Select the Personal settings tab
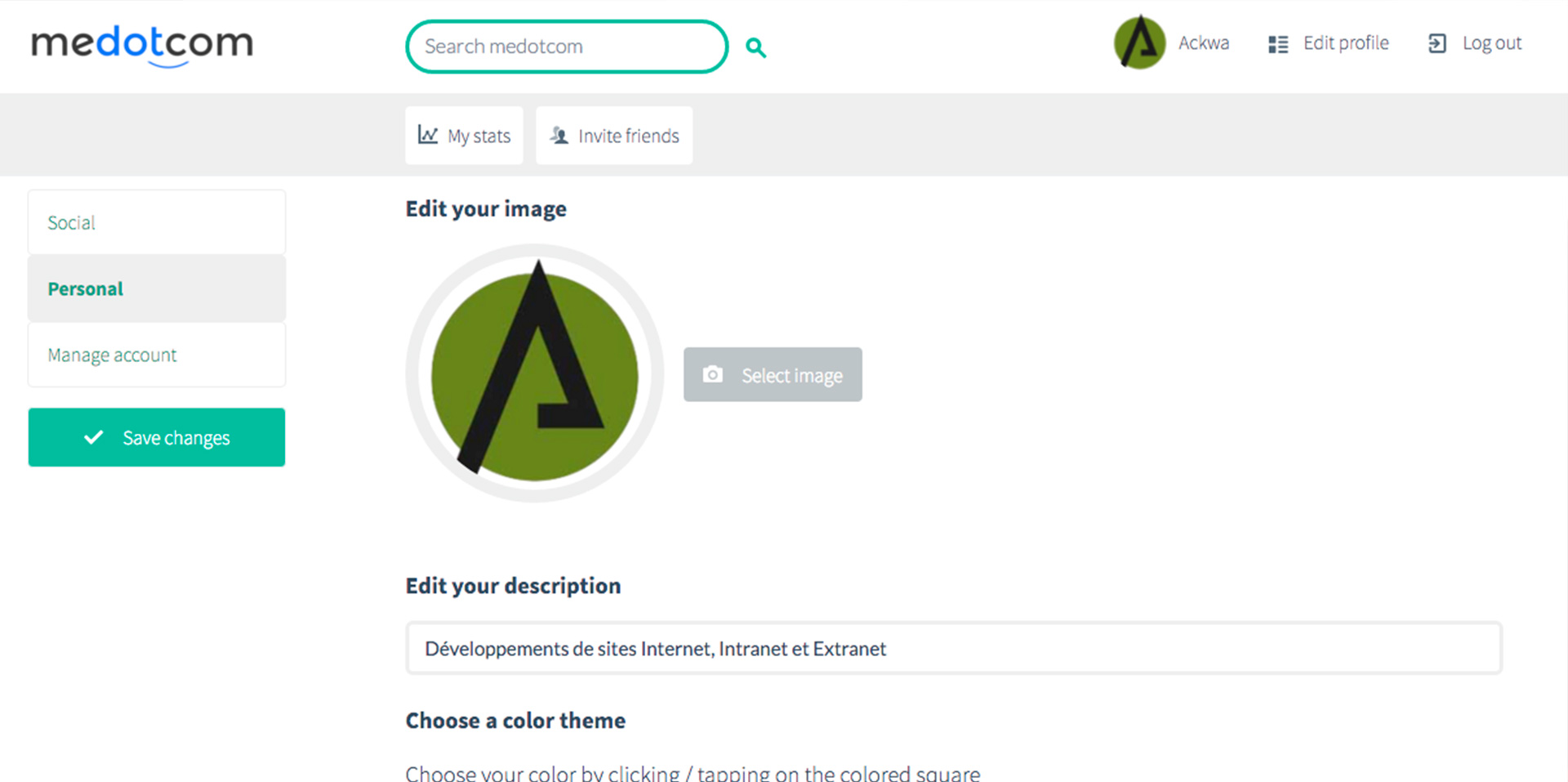 [157, 288]
